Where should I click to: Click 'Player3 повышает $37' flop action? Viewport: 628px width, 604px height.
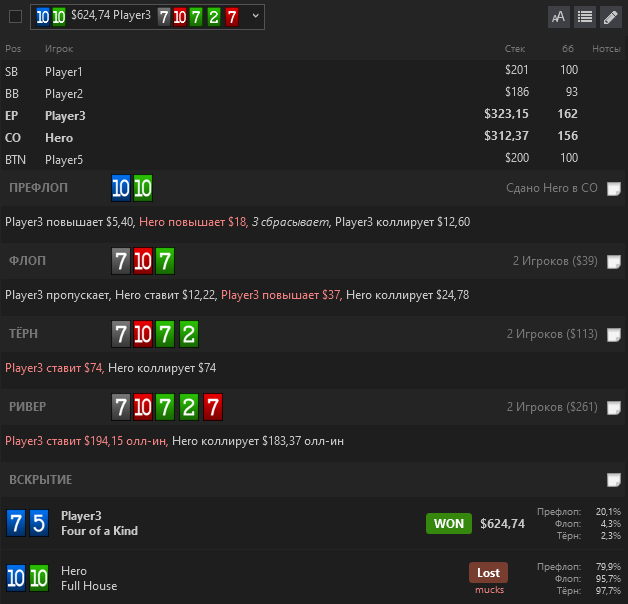coord(280,295)
